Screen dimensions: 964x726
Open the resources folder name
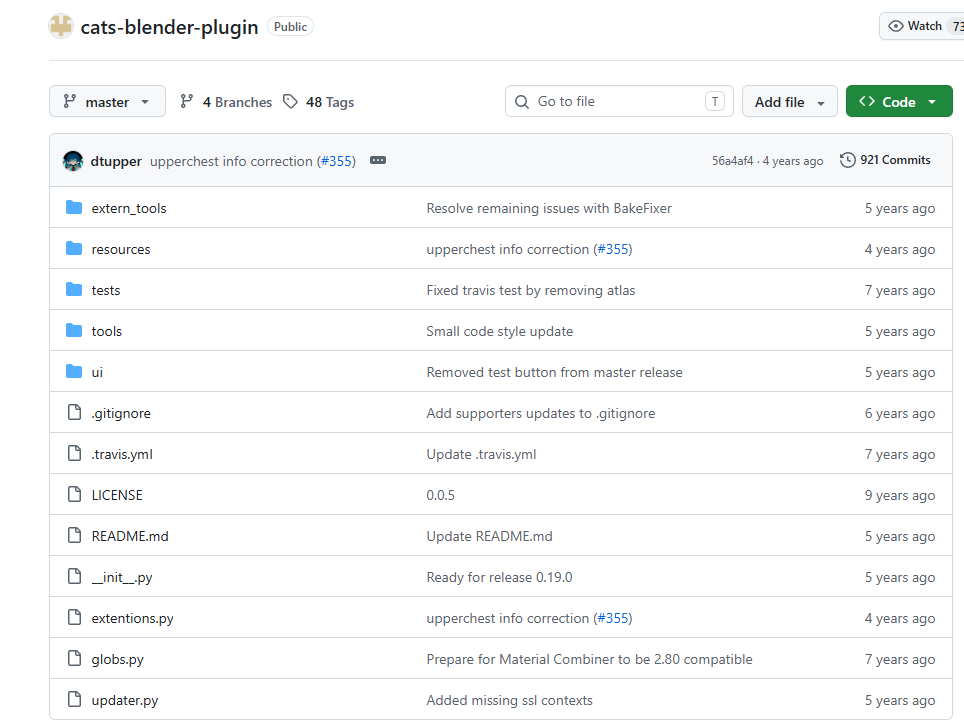[120, 250]
